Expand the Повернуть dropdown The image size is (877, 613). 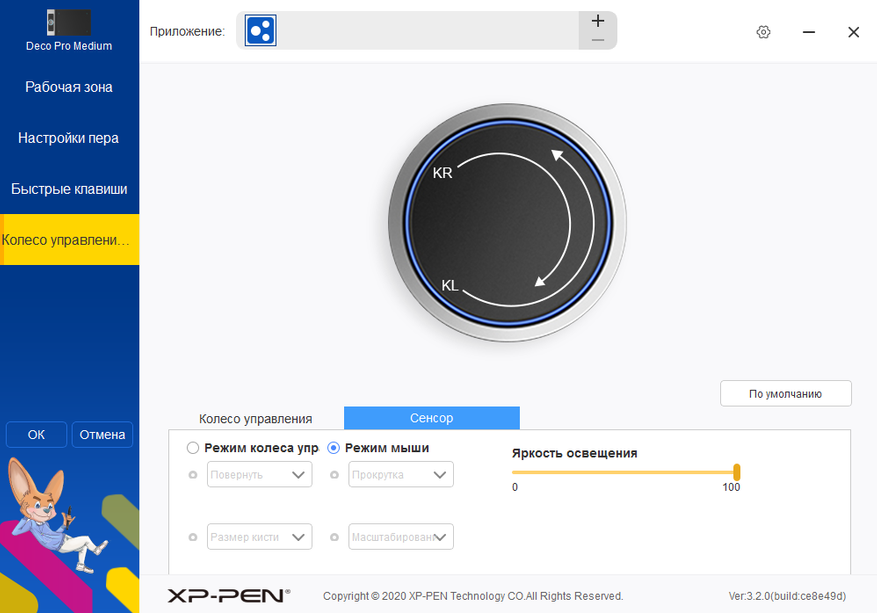click(x=260, y=475)
